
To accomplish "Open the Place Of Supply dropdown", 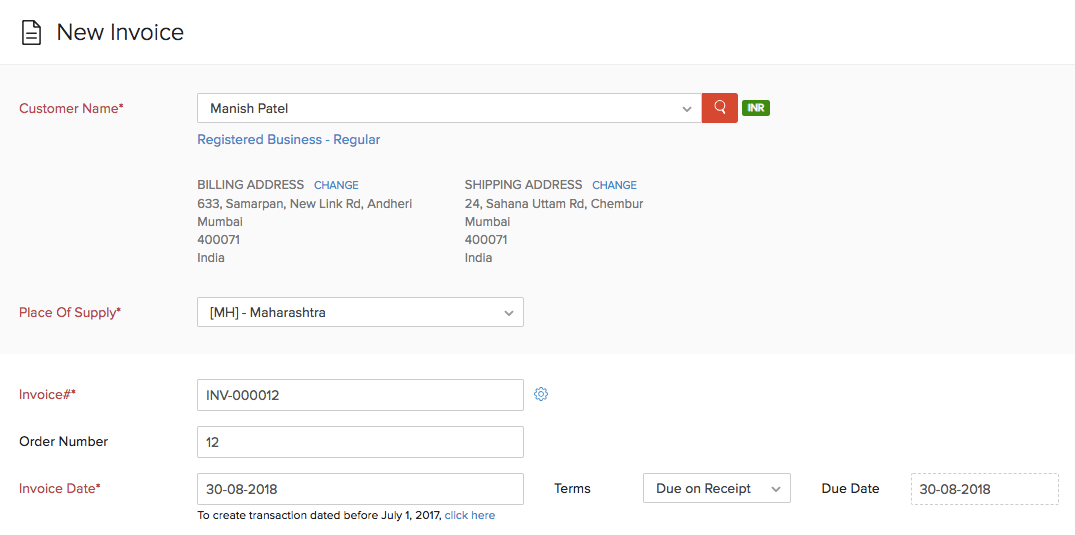I will [x=360, y=312].
